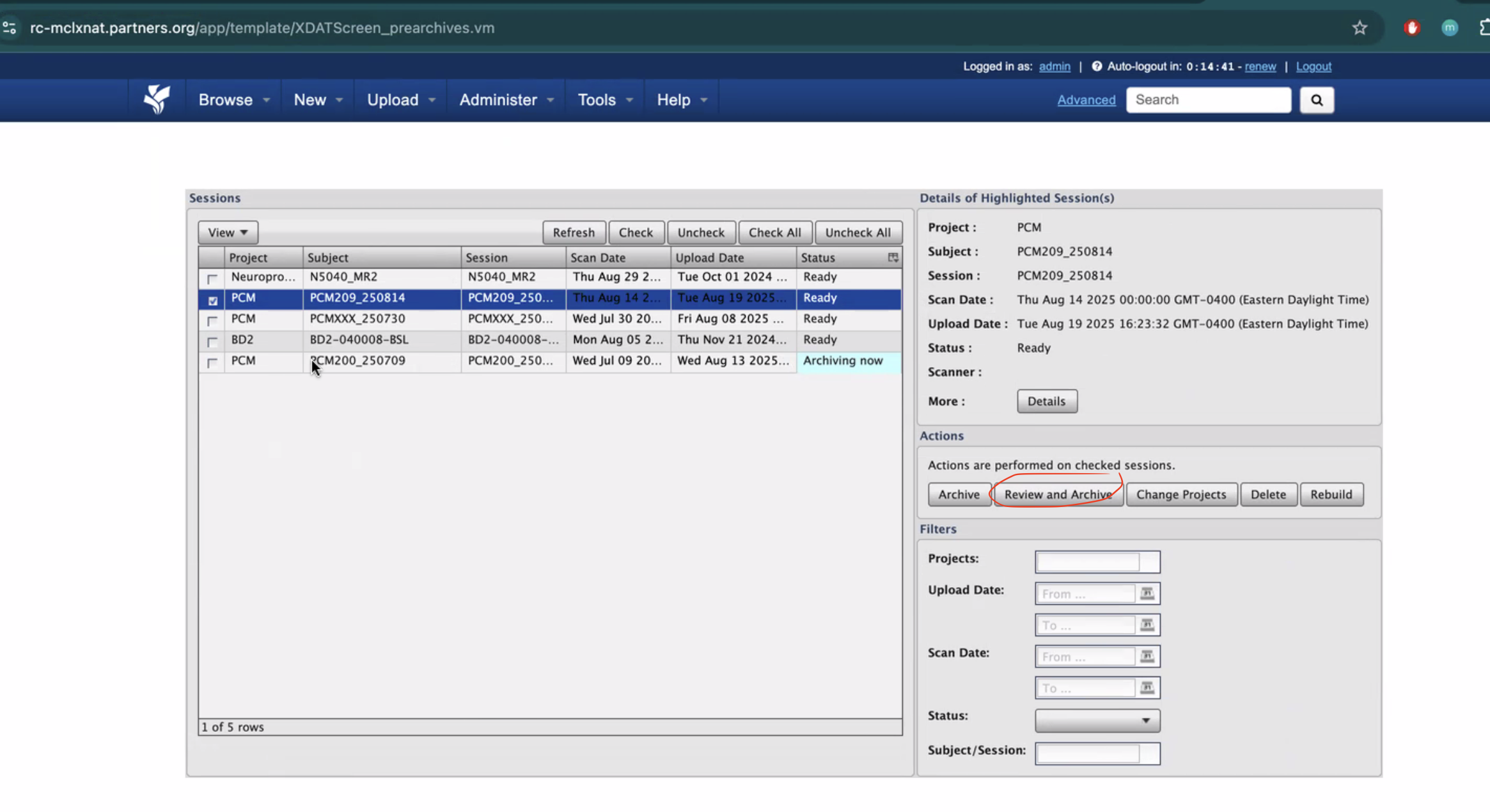Click the browser address bar URL

click(x=262, y=27)
